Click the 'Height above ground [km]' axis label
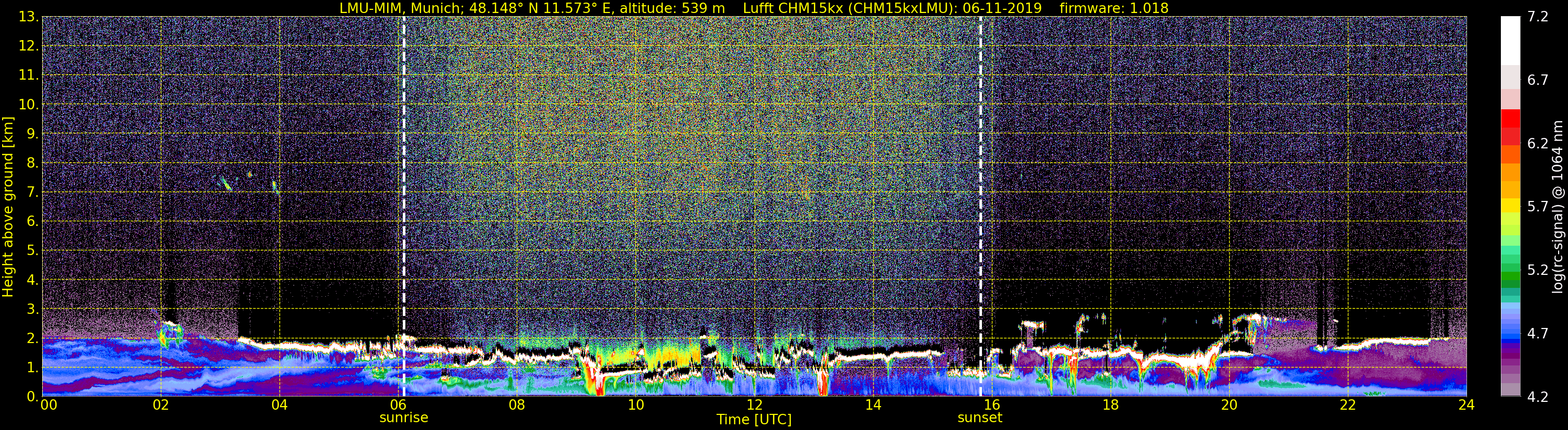Viewport: 1568px width, 430px height. (x=8, y=207)
